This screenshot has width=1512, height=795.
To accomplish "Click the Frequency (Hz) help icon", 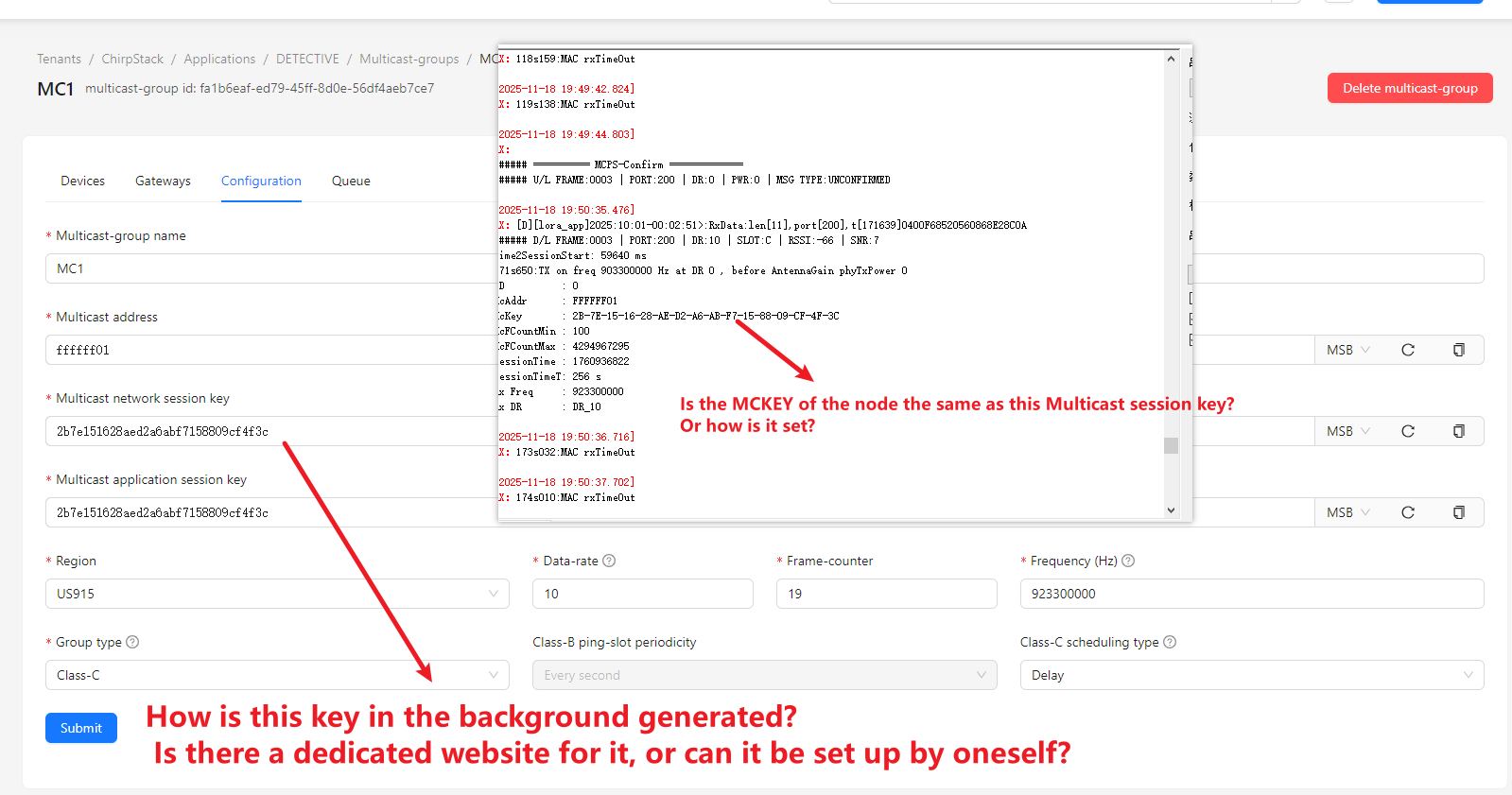I will click(1128, 561).
